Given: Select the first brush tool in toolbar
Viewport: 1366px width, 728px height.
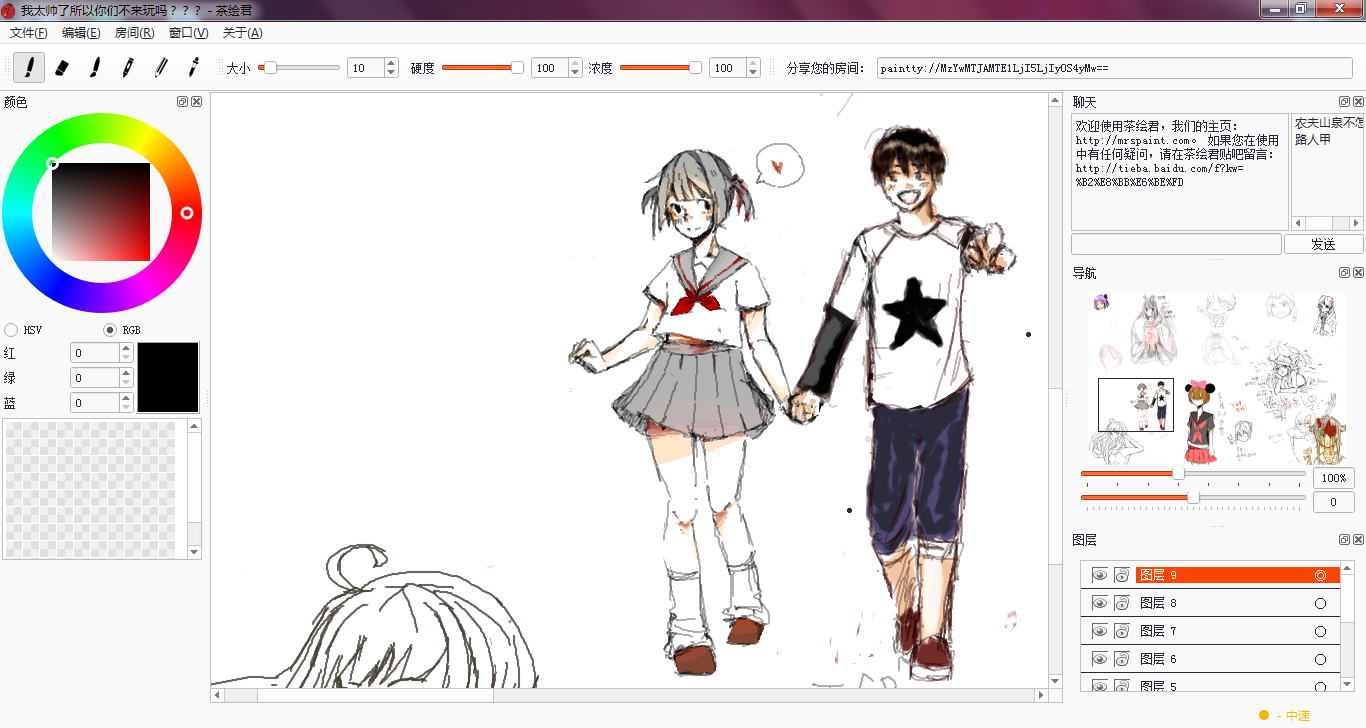Looking at the screenshot, I should [29, 68].
